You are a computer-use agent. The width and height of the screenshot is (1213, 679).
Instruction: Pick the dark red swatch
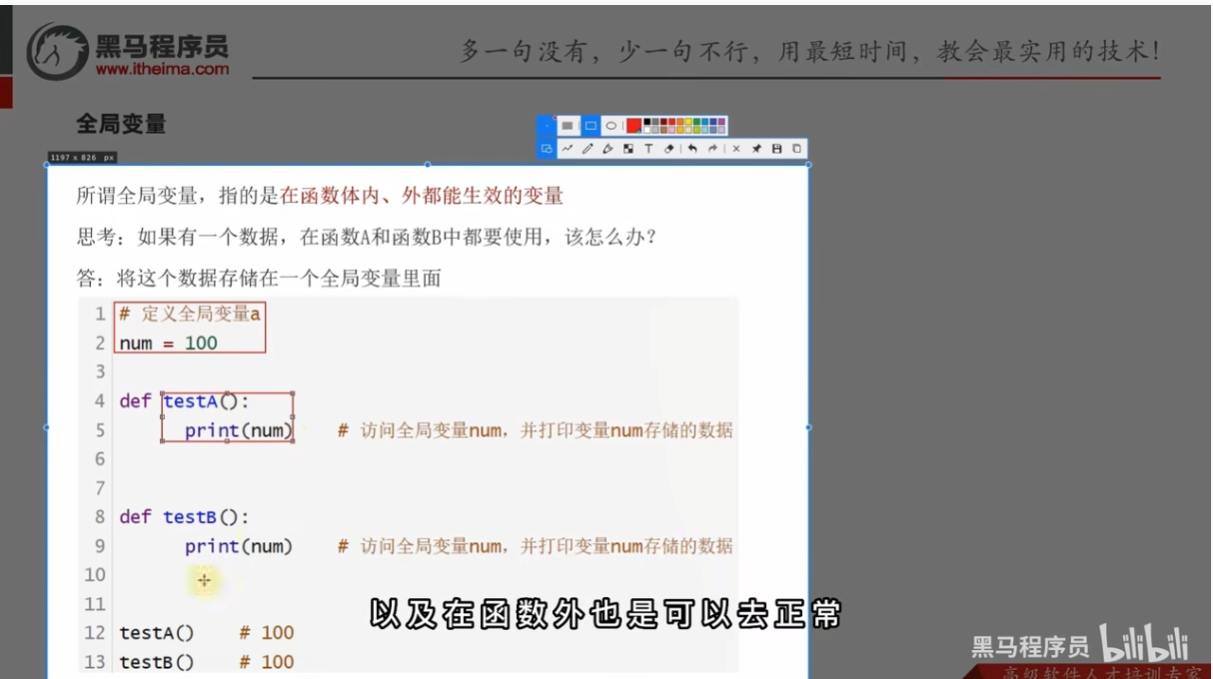(663, 121)
